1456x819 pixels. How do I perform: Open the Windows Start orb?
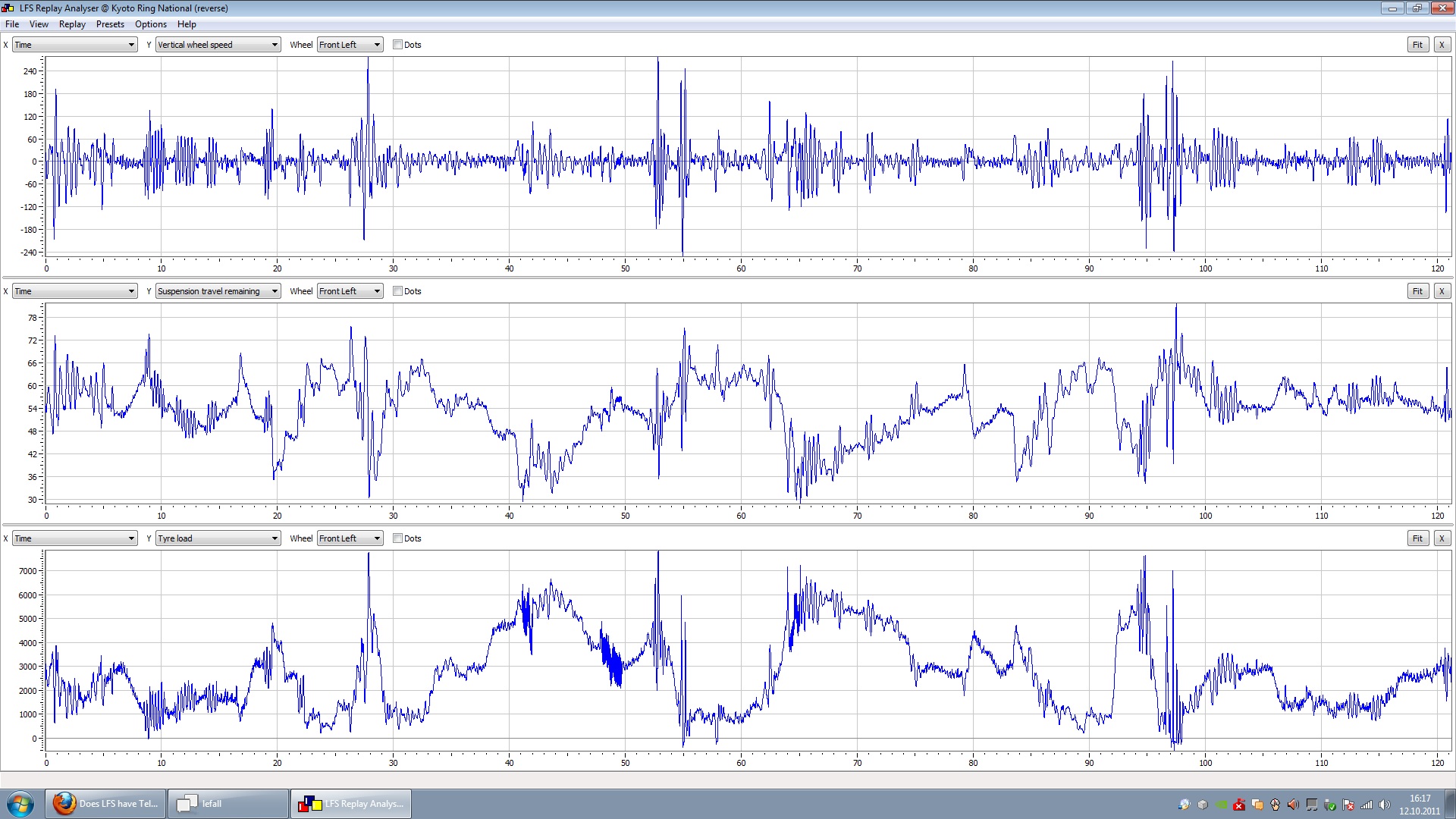(20, 804)
